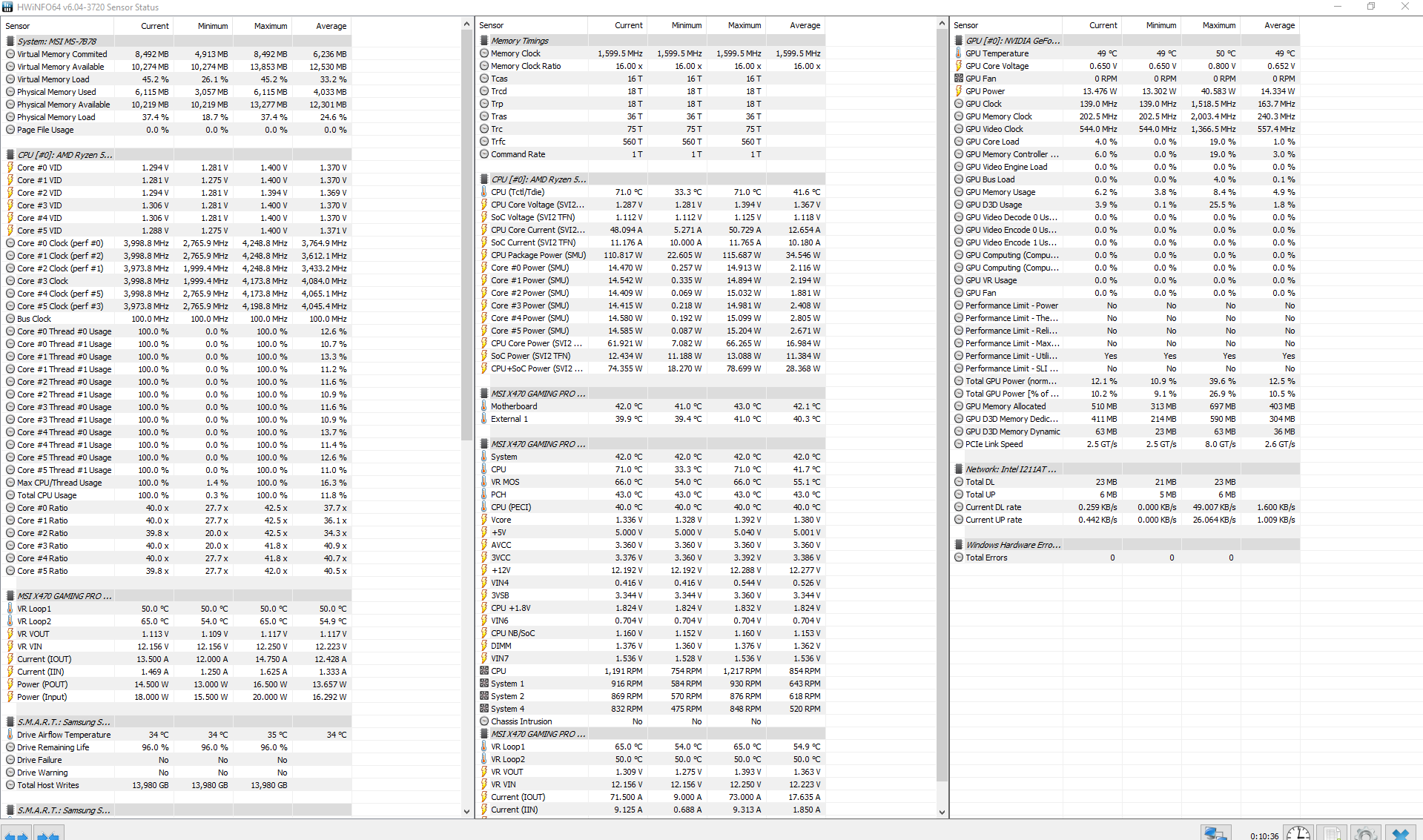Click the GPU Power lightning icon

(x=959, y=91)
